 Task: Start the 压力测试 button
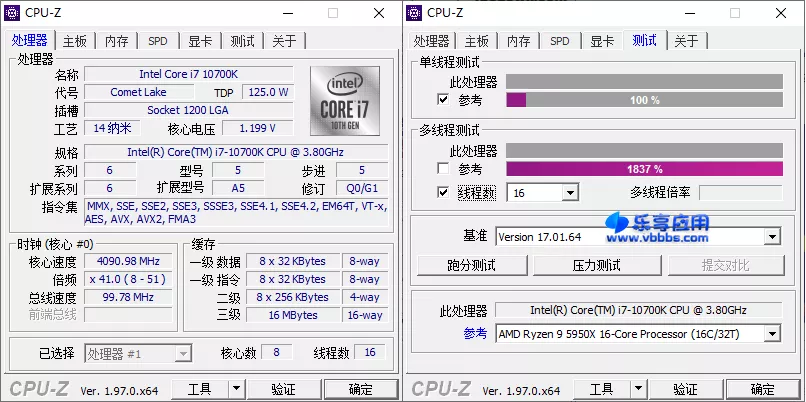(597, 265)
